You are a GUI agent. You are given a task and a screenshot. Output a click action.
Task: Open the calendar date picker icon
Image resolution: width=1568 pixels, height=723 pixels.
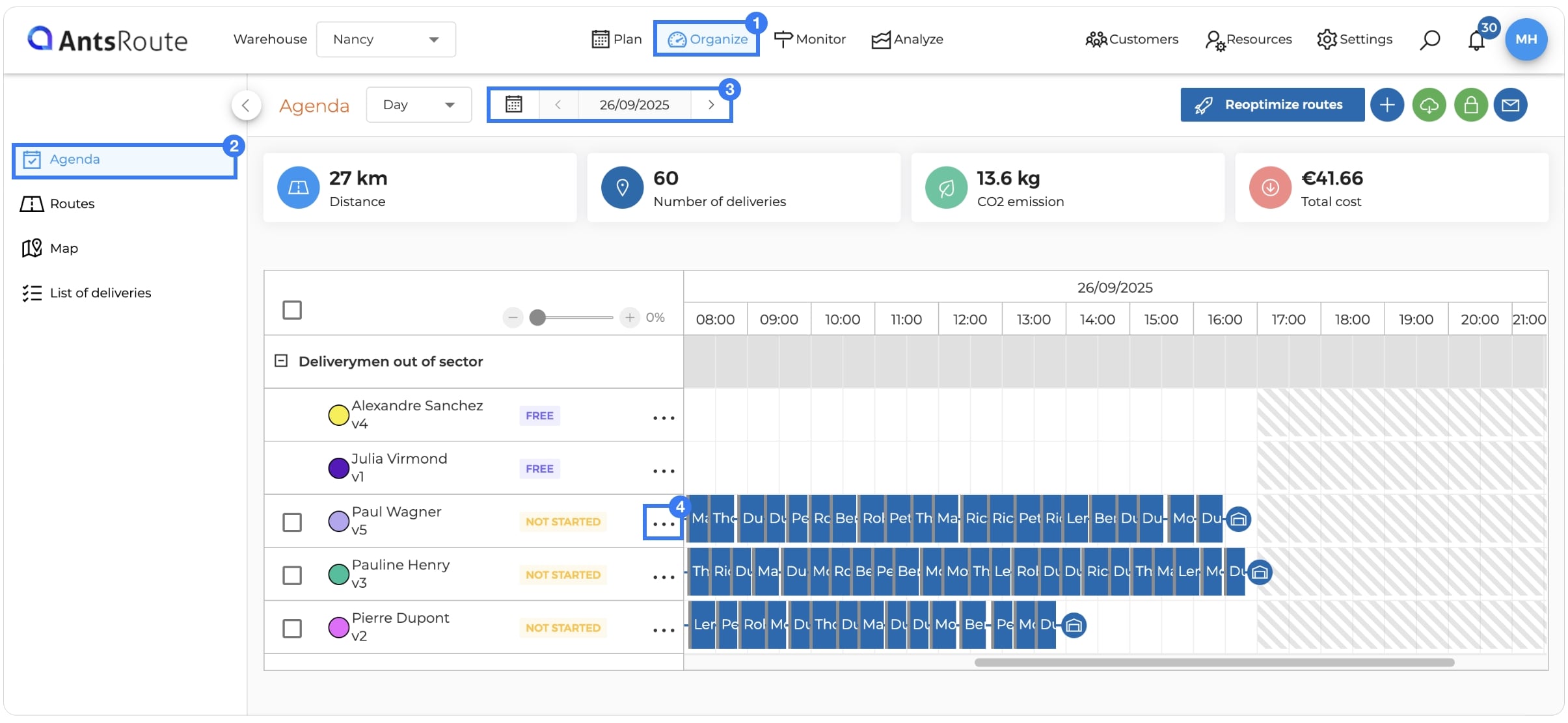514,105
